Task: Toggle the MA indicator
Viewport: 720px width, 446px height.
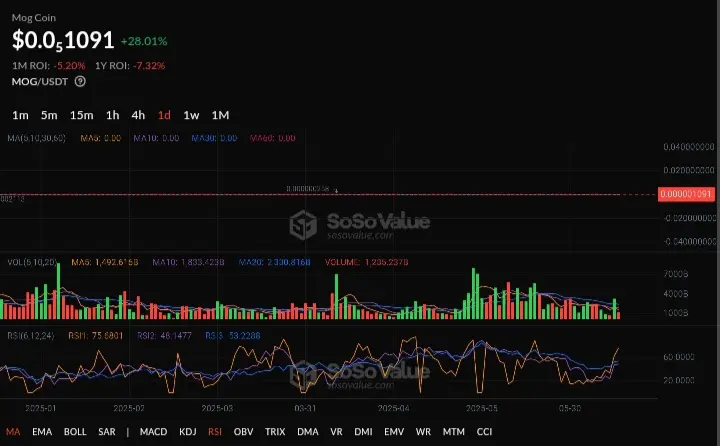Action: point(13,432)
